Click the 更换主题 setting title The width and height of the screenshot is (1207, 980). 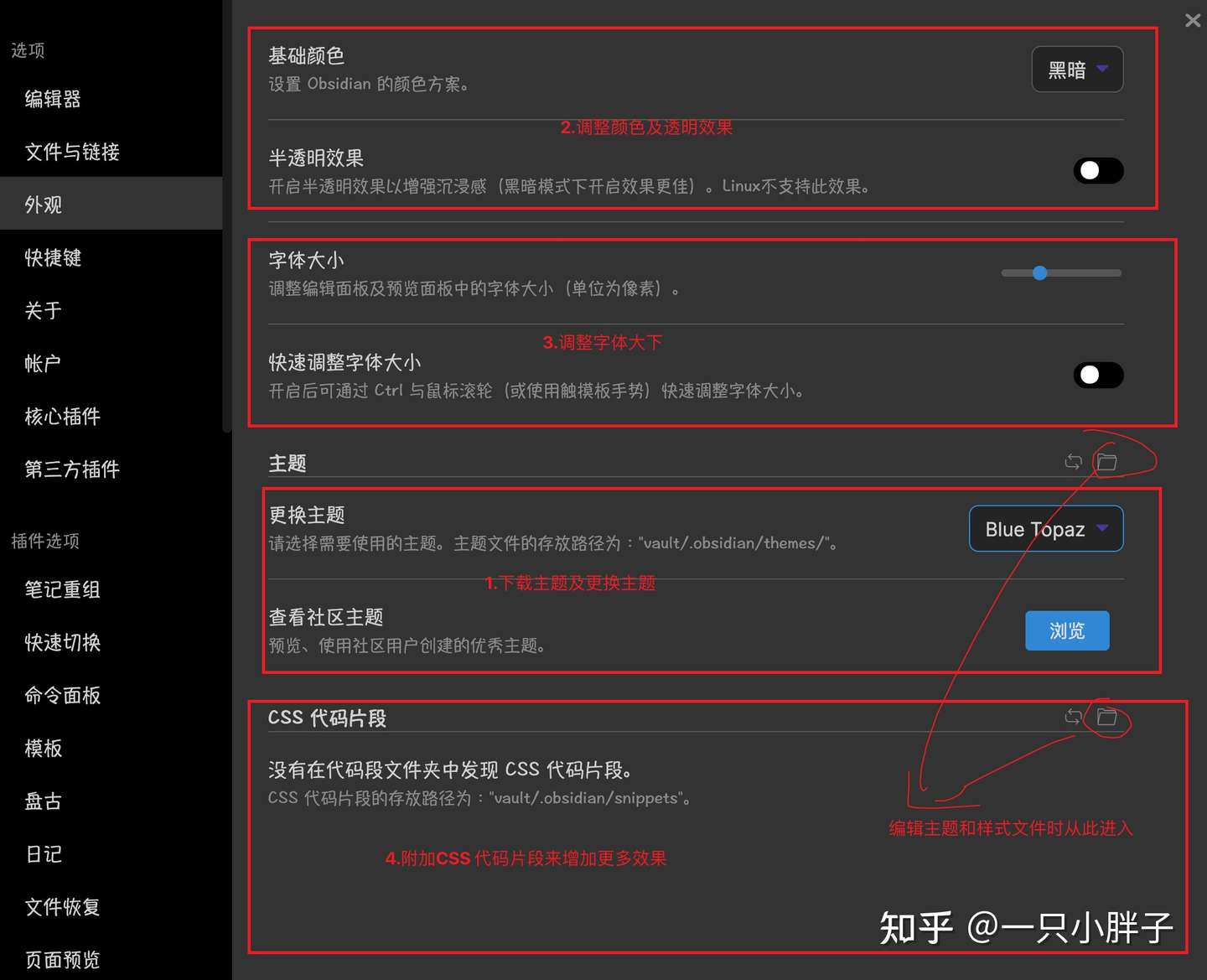(x=307, y=515)
